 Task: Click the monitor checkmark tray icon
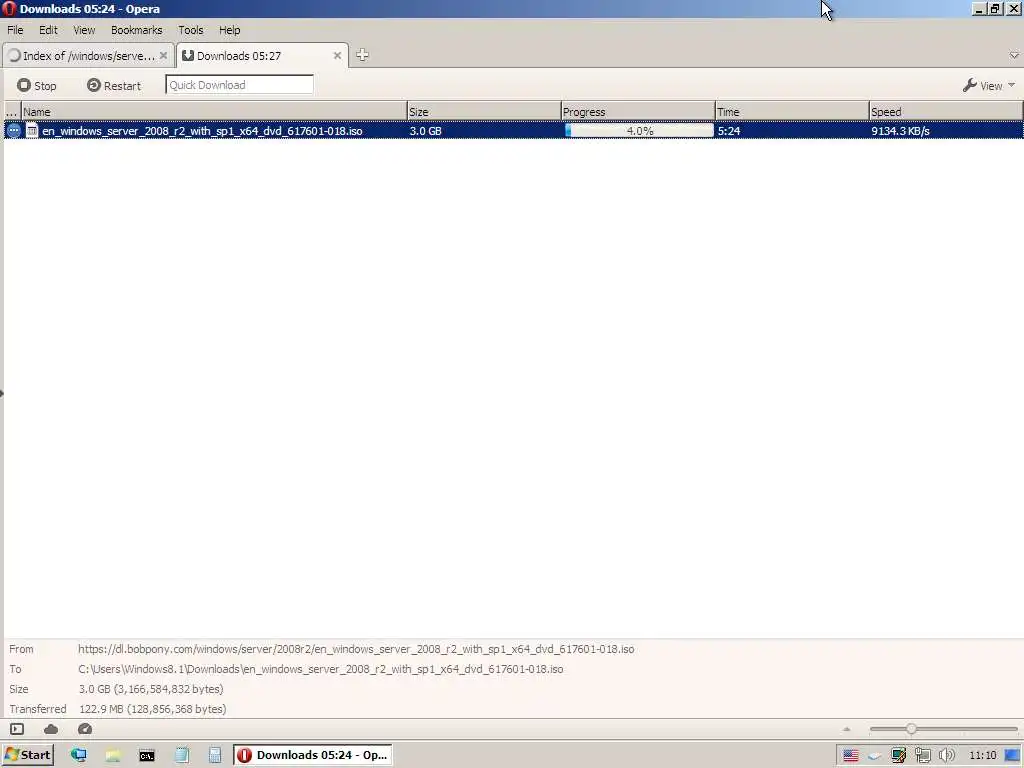pyautogui.click(x=899, y=756)
